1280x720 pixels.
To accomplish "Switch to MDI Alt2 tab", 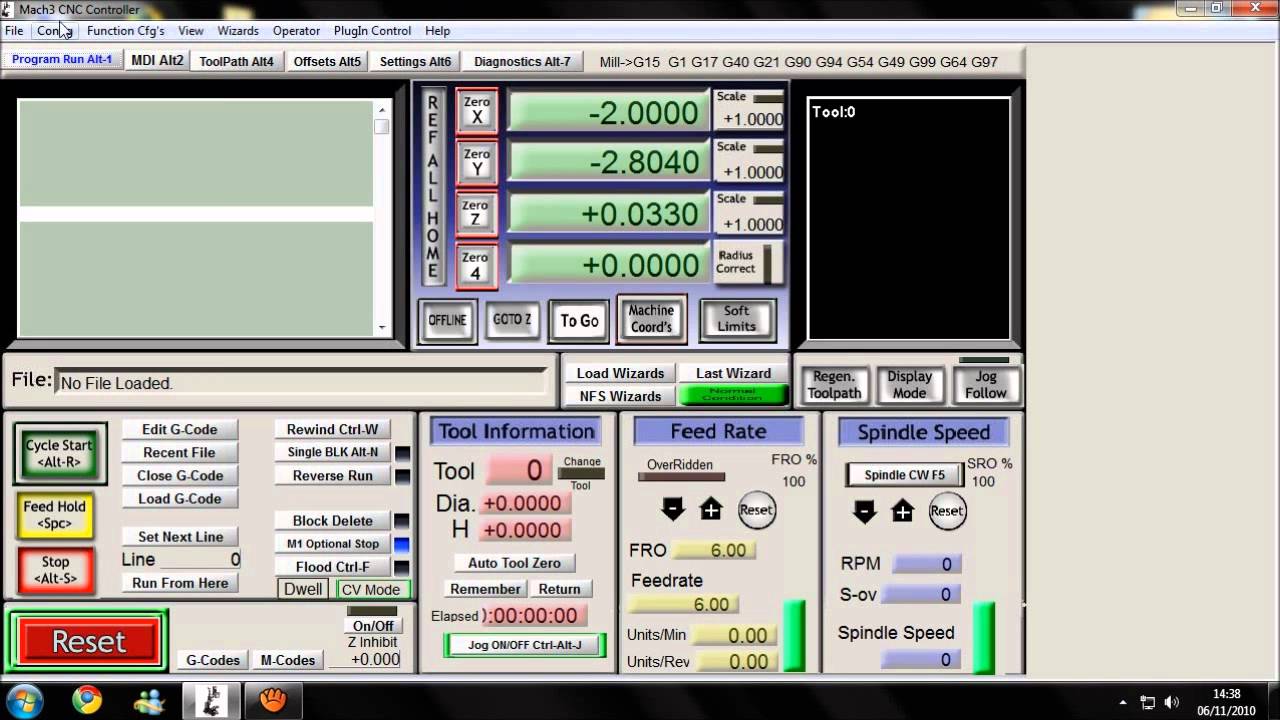I will (158, 60).
